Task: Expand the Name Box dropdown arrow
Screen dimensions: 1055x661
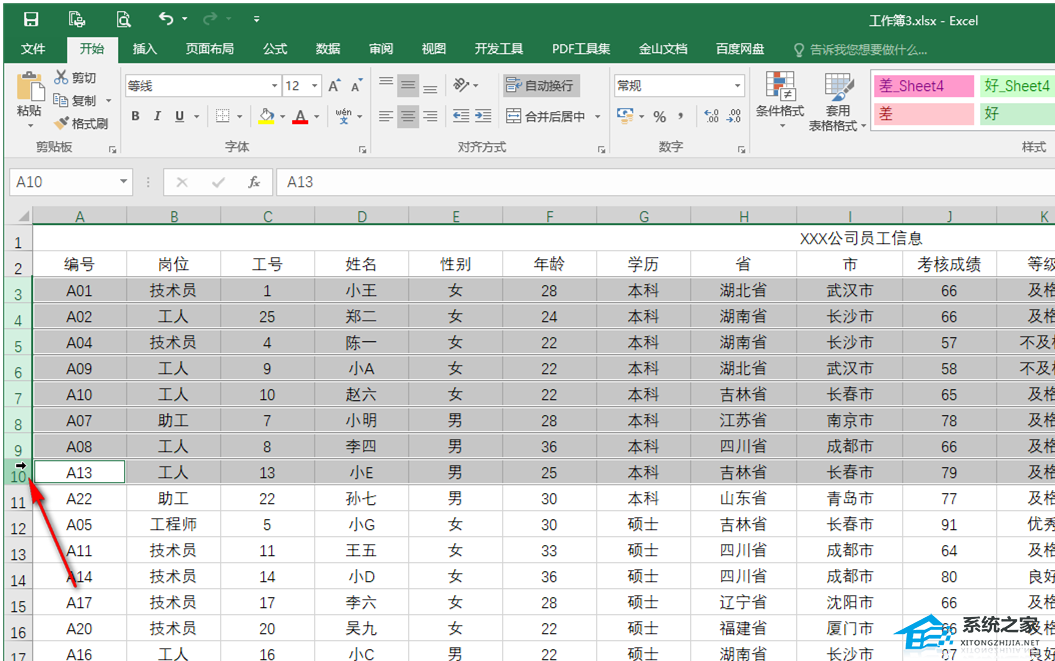Action: pos(124,182)
